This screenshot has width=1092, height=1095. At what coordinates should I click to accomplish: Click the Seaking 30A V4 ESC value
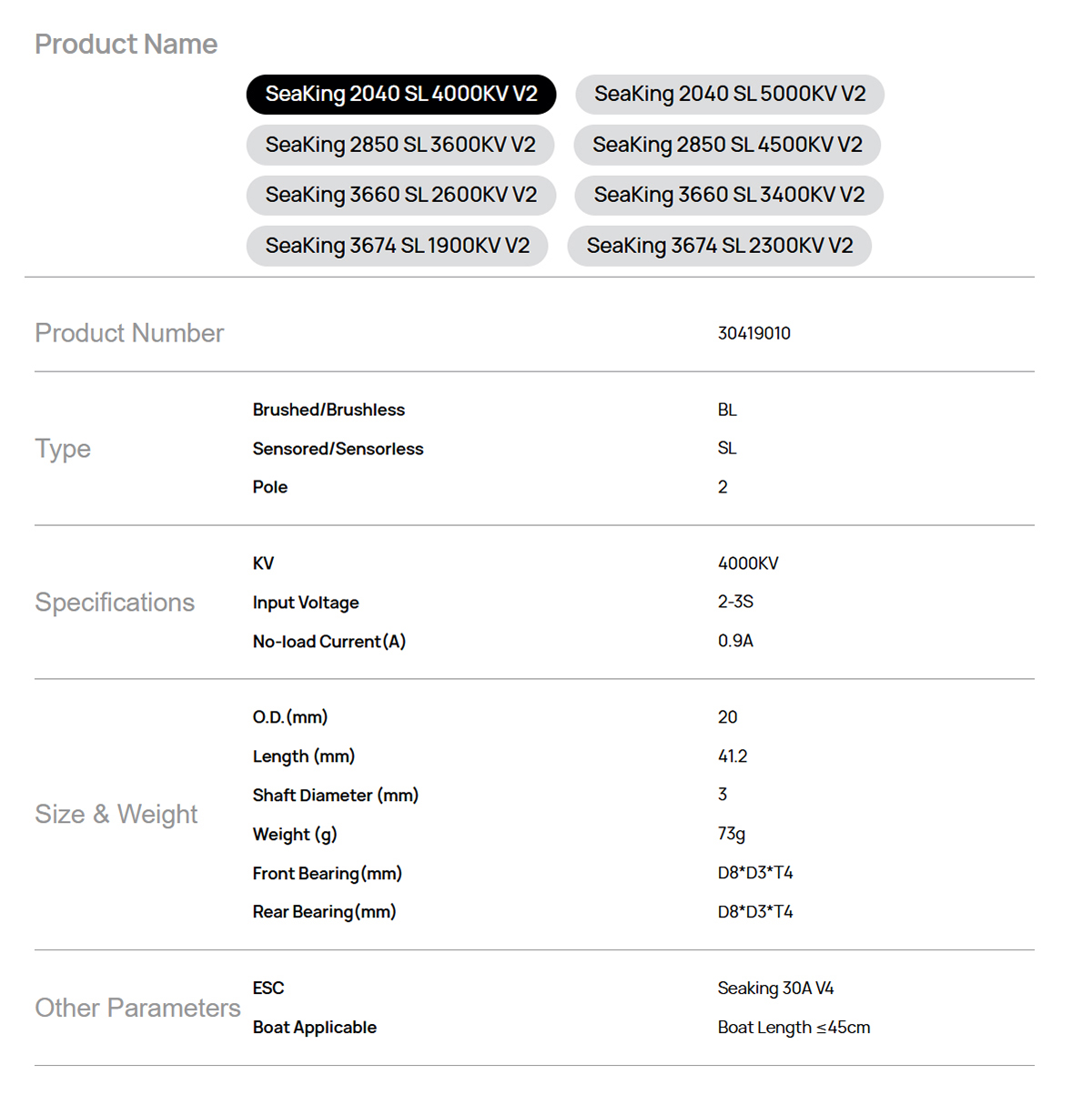coord(775,989)
